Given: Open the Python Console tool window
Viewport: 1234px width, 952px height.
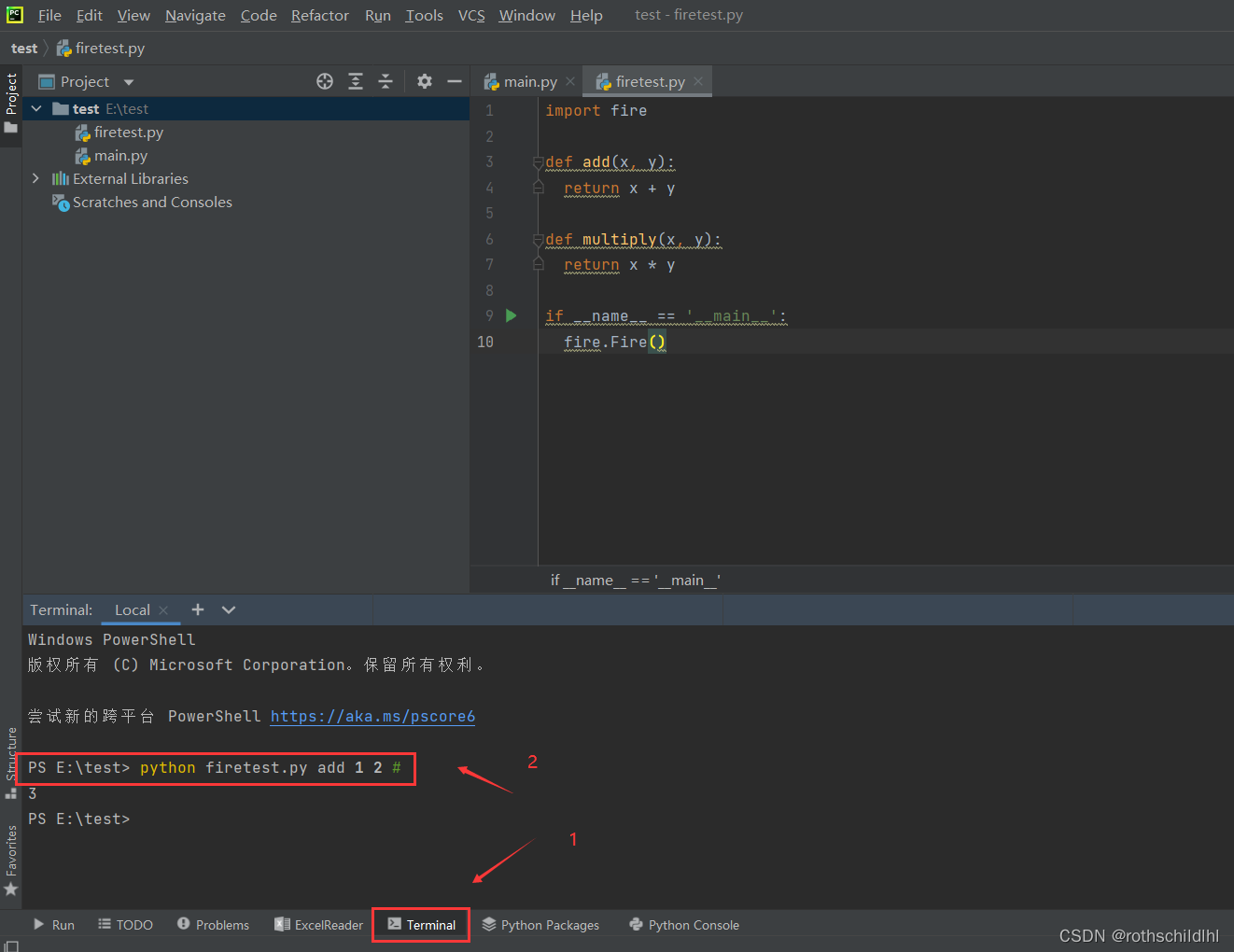Looking at the screenshot, I should tap(684, 925).
